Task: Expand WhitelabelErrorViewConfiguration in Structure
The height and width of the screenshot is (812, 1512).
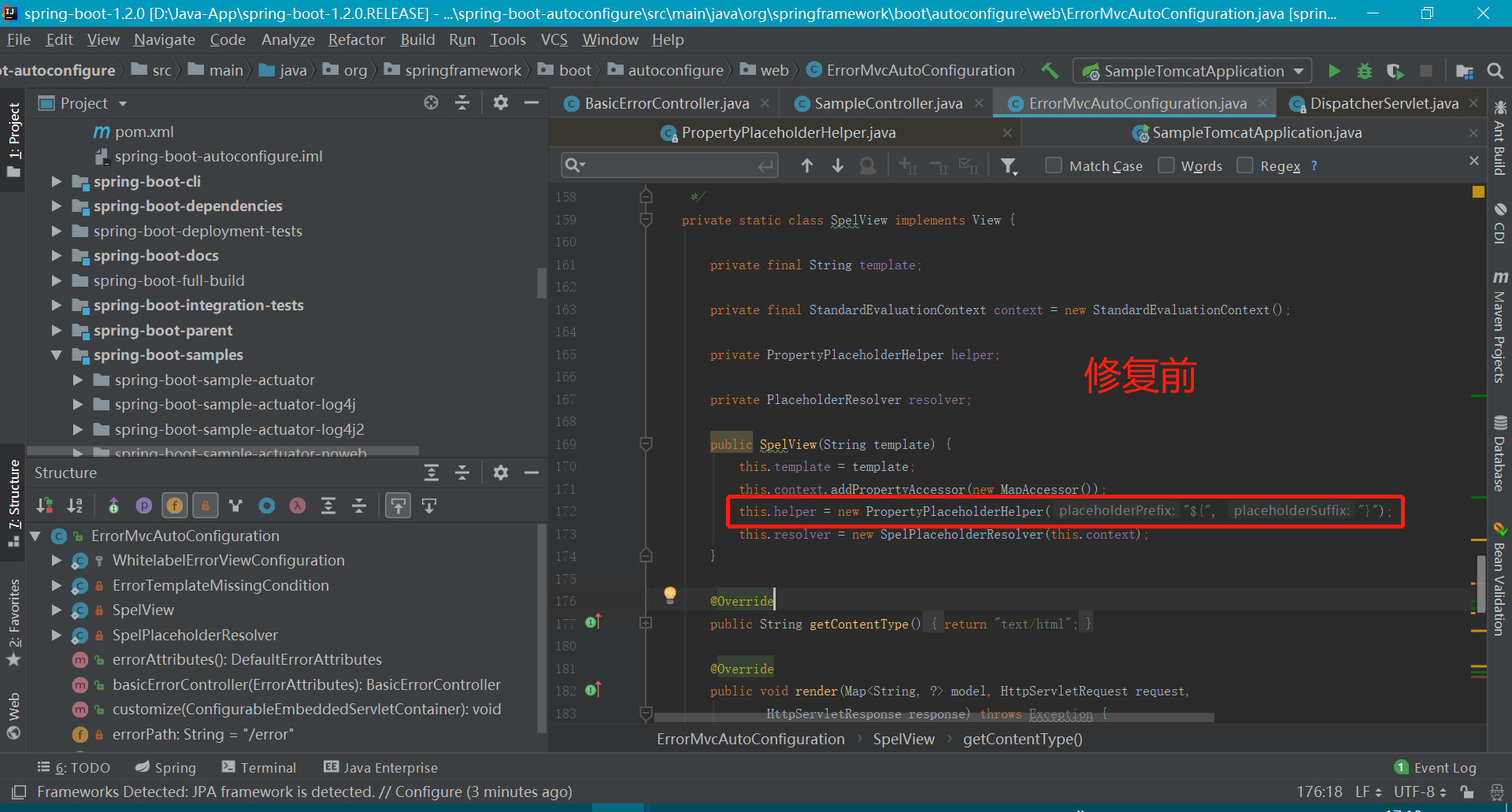Action: 57,560
